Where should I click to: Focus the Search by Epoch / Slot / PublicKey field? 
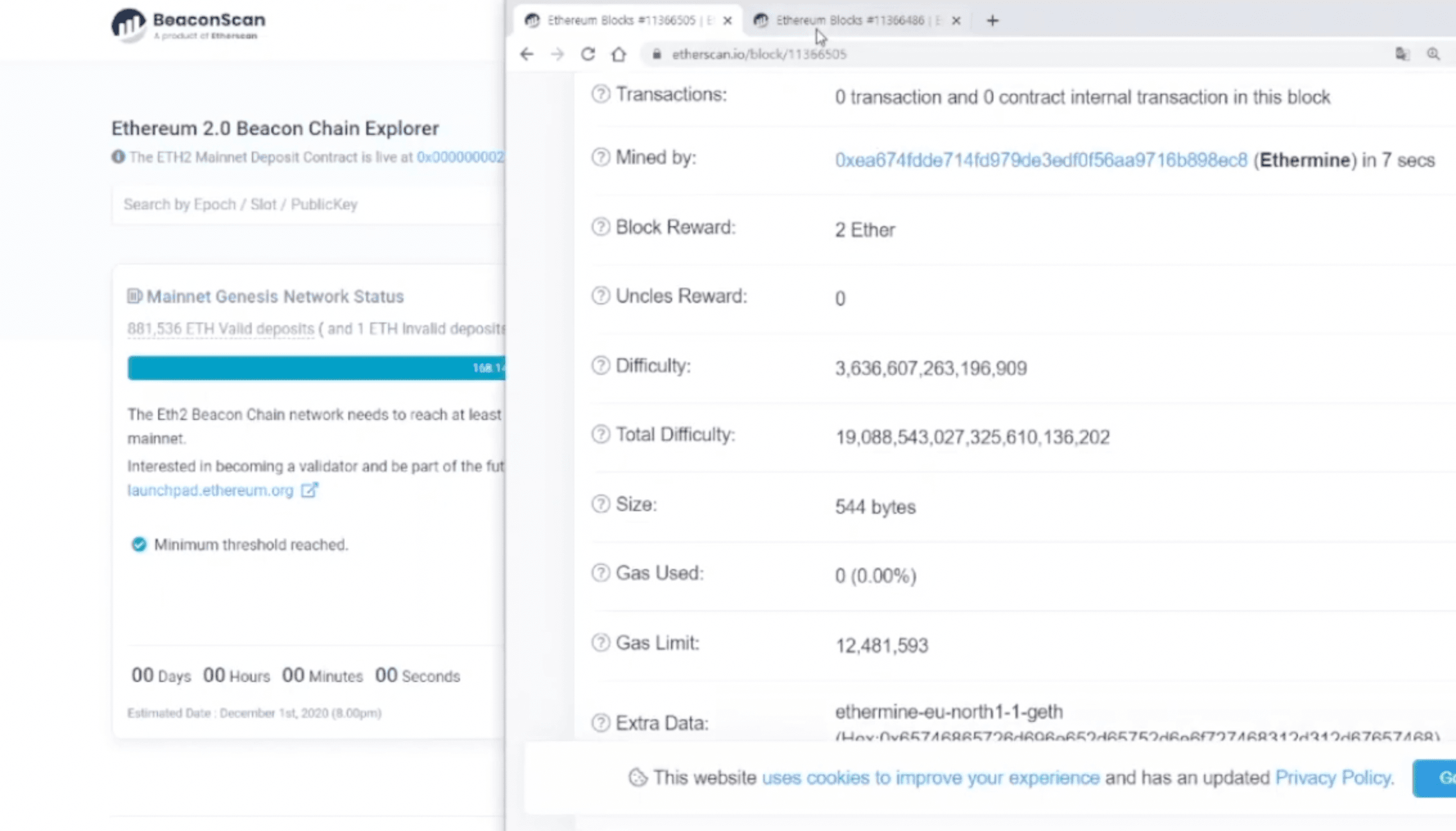pos(308,204)
